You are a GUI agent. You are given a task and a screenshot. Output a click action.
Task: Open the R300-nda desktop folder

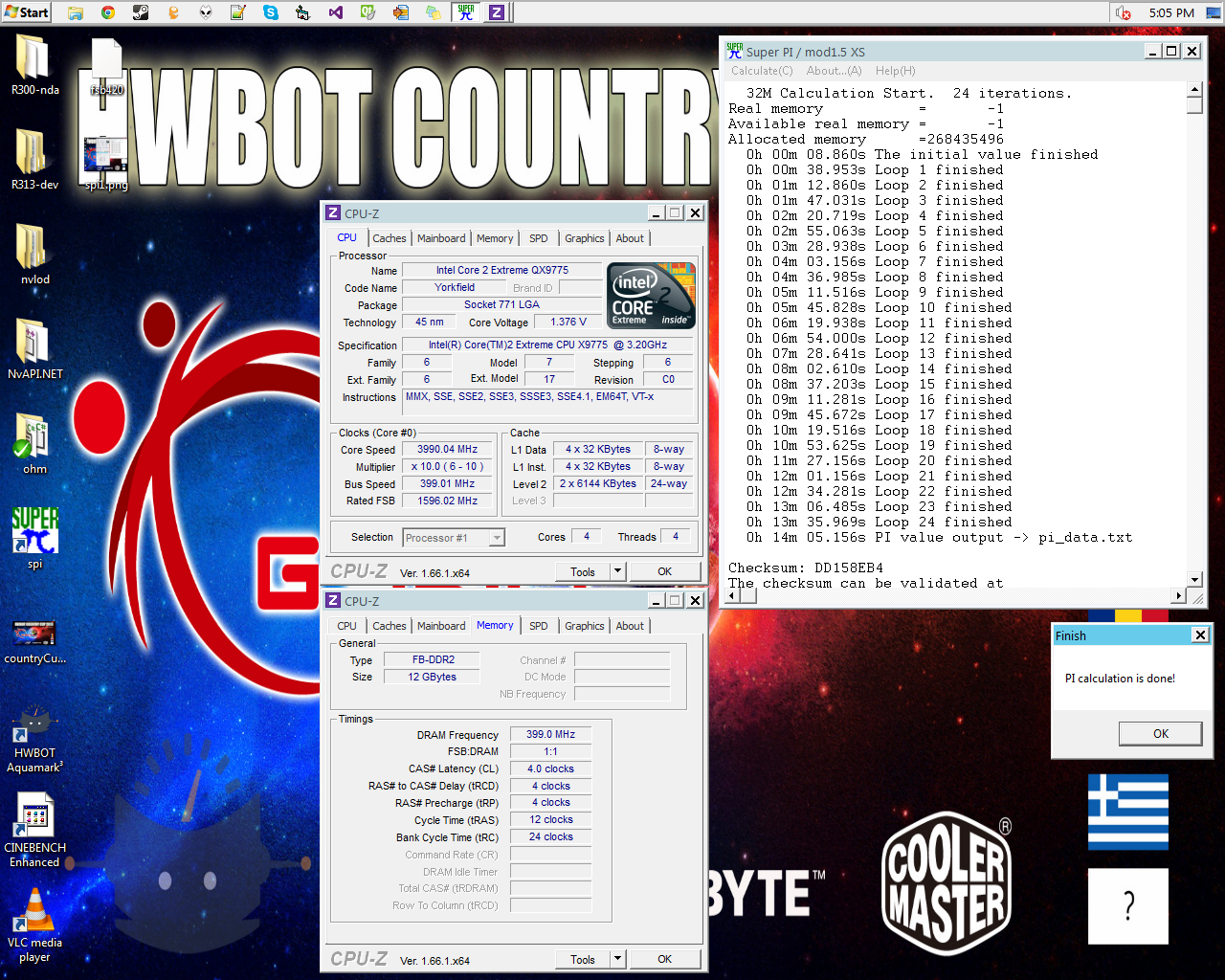pos(34,65)
